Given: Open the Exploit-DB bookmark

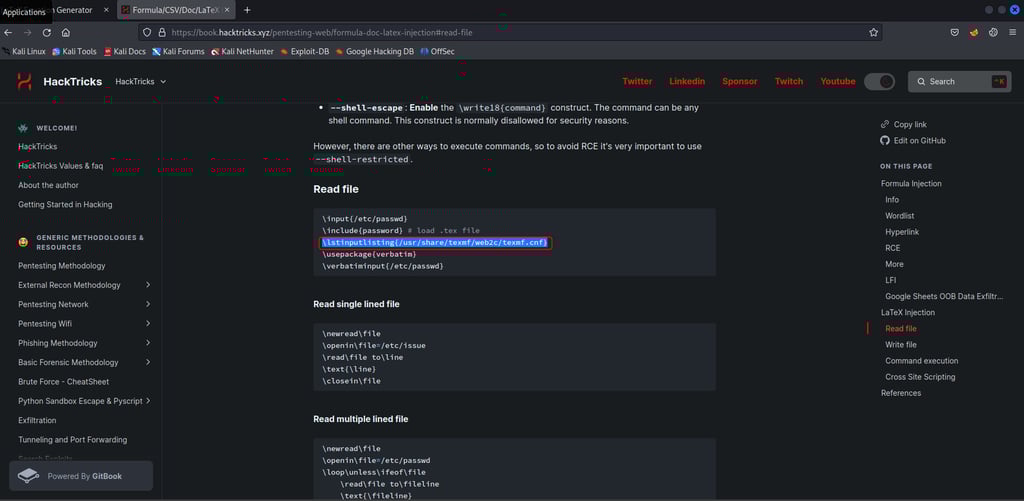Looking at the screenshot, I should [304, 51].
